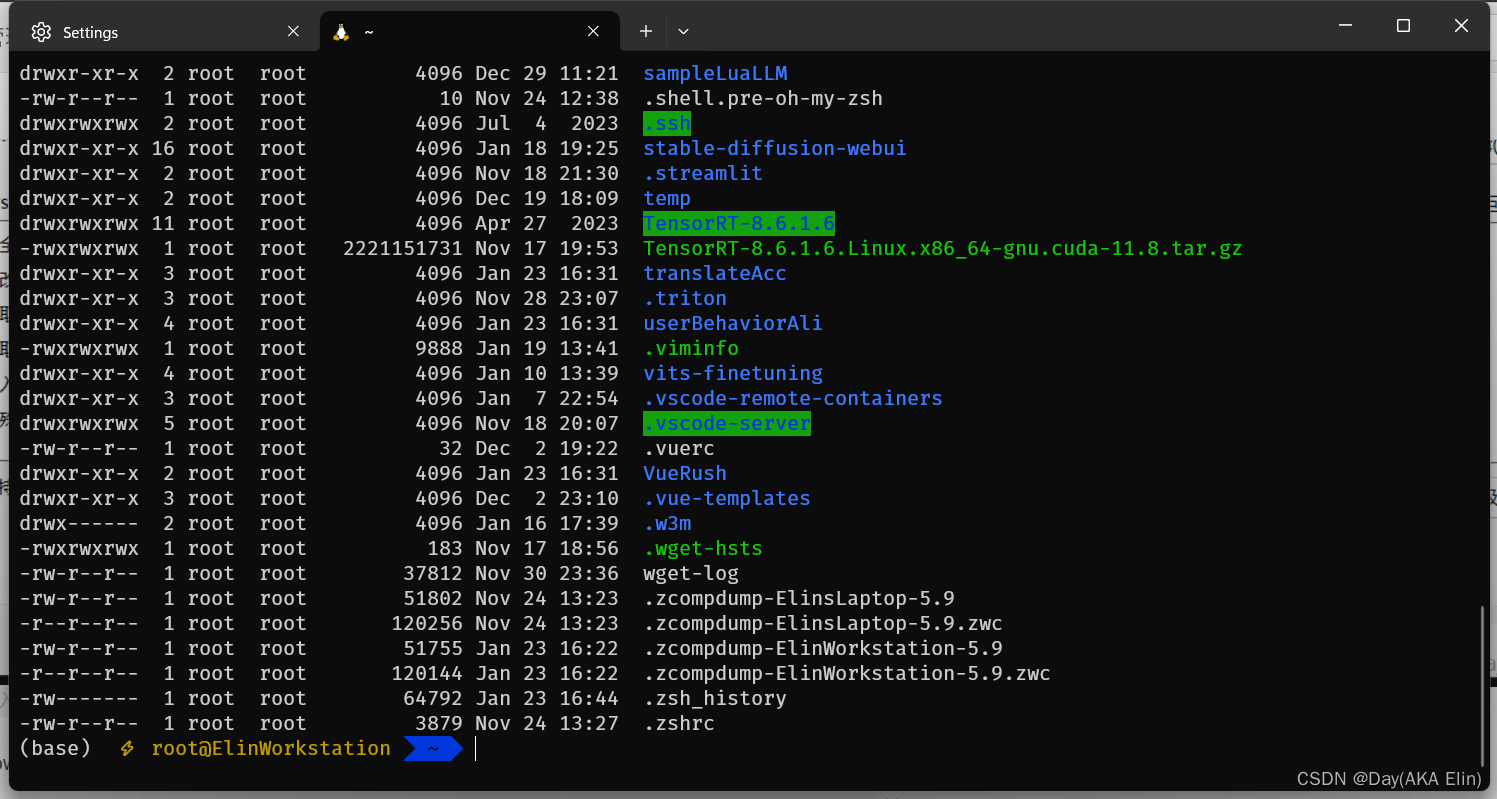Click the blue ~ directory prompt segment
This screenshot has width=1497, height=799.
[x=433, y=749]
